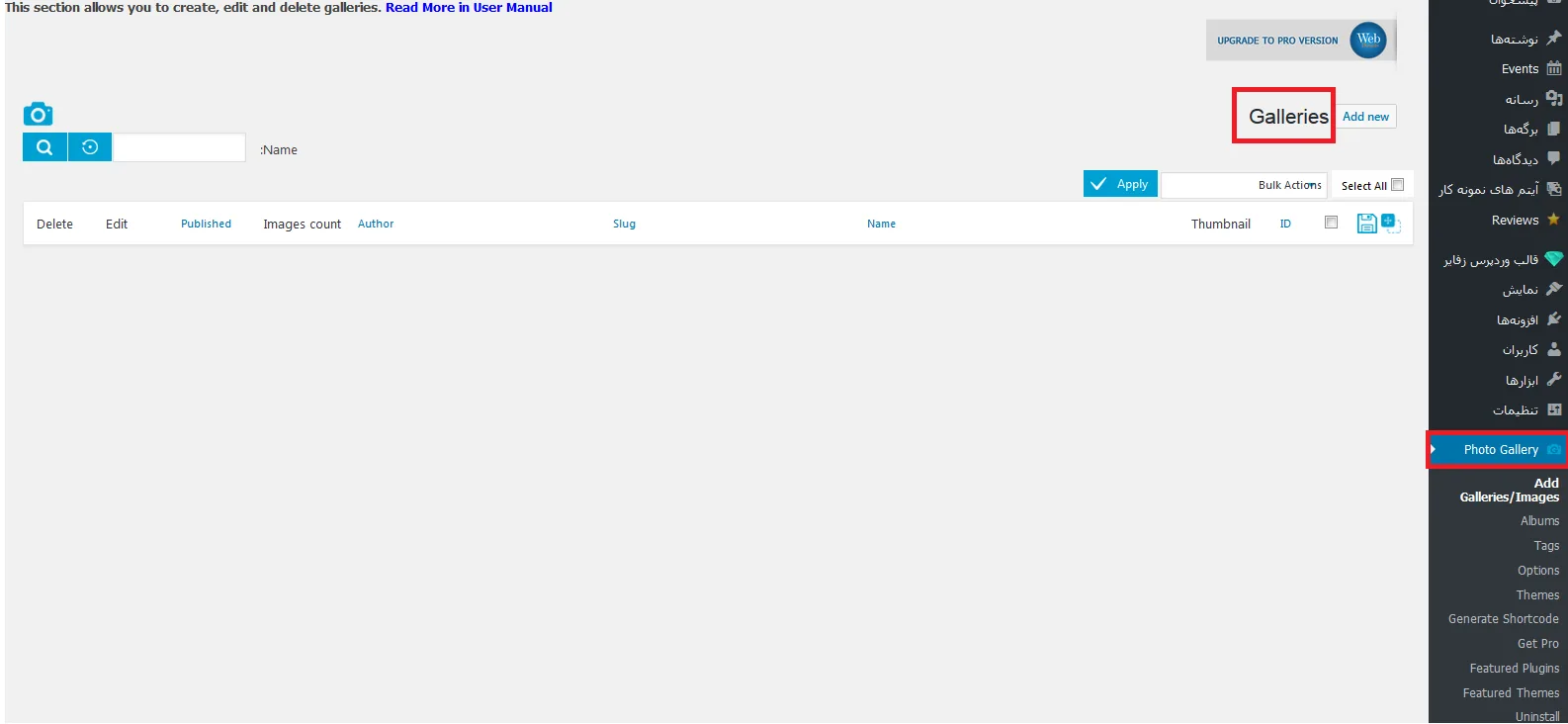This screenshot has height=724, width=1568.
Task: Click the wrench icon beside ابزارها
Action: [1554, 380]
